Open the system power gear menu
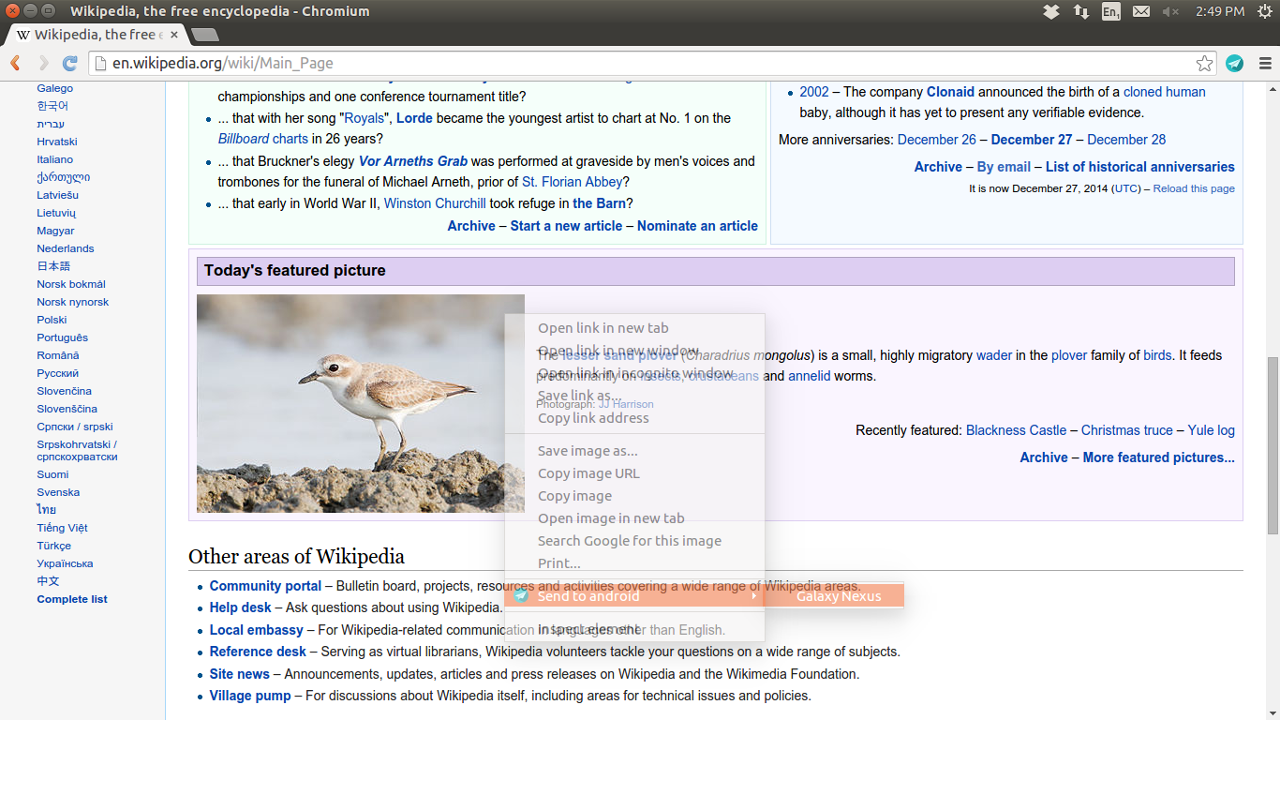The height and width of the screenshot is (800, 1280). (1265, 11)
